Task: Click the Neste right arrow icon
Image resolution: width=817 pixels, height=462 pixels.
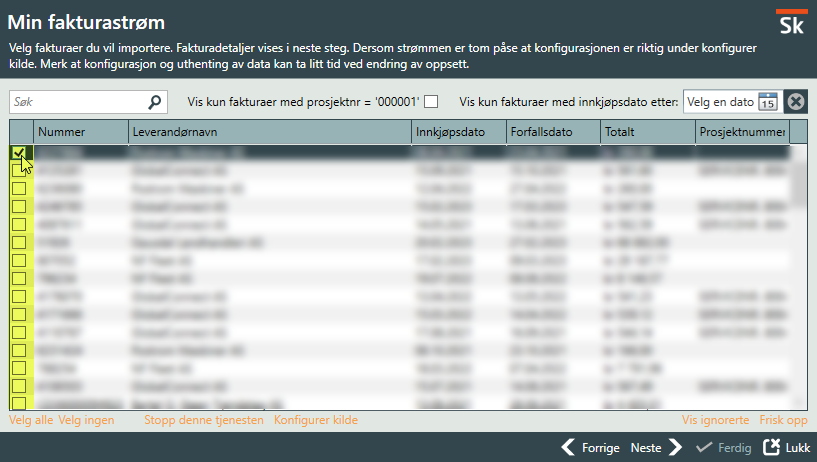Action: pos(675,448)
